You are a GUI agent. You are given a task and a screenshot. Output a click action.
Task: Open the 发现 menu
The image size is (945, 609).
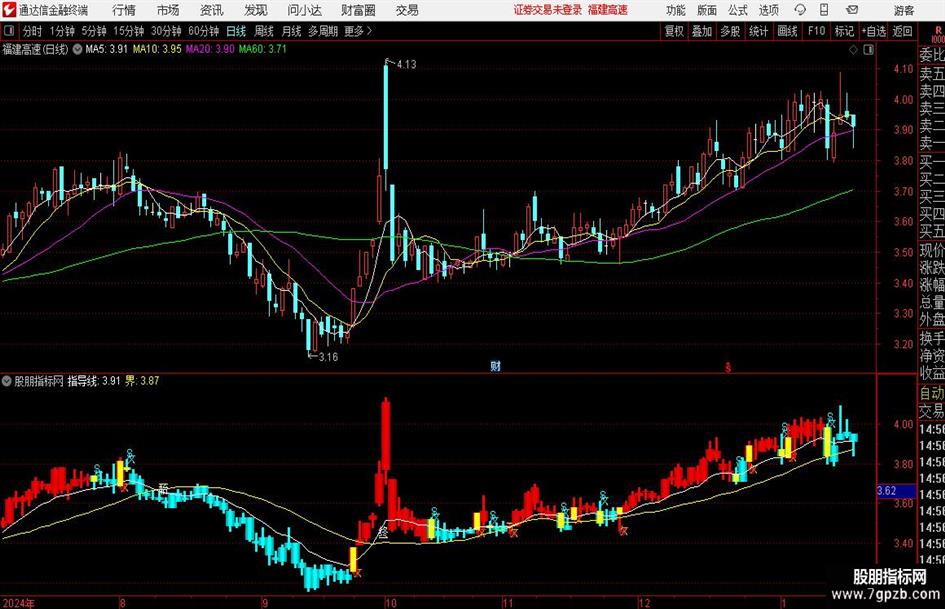[x=256, y=10]
